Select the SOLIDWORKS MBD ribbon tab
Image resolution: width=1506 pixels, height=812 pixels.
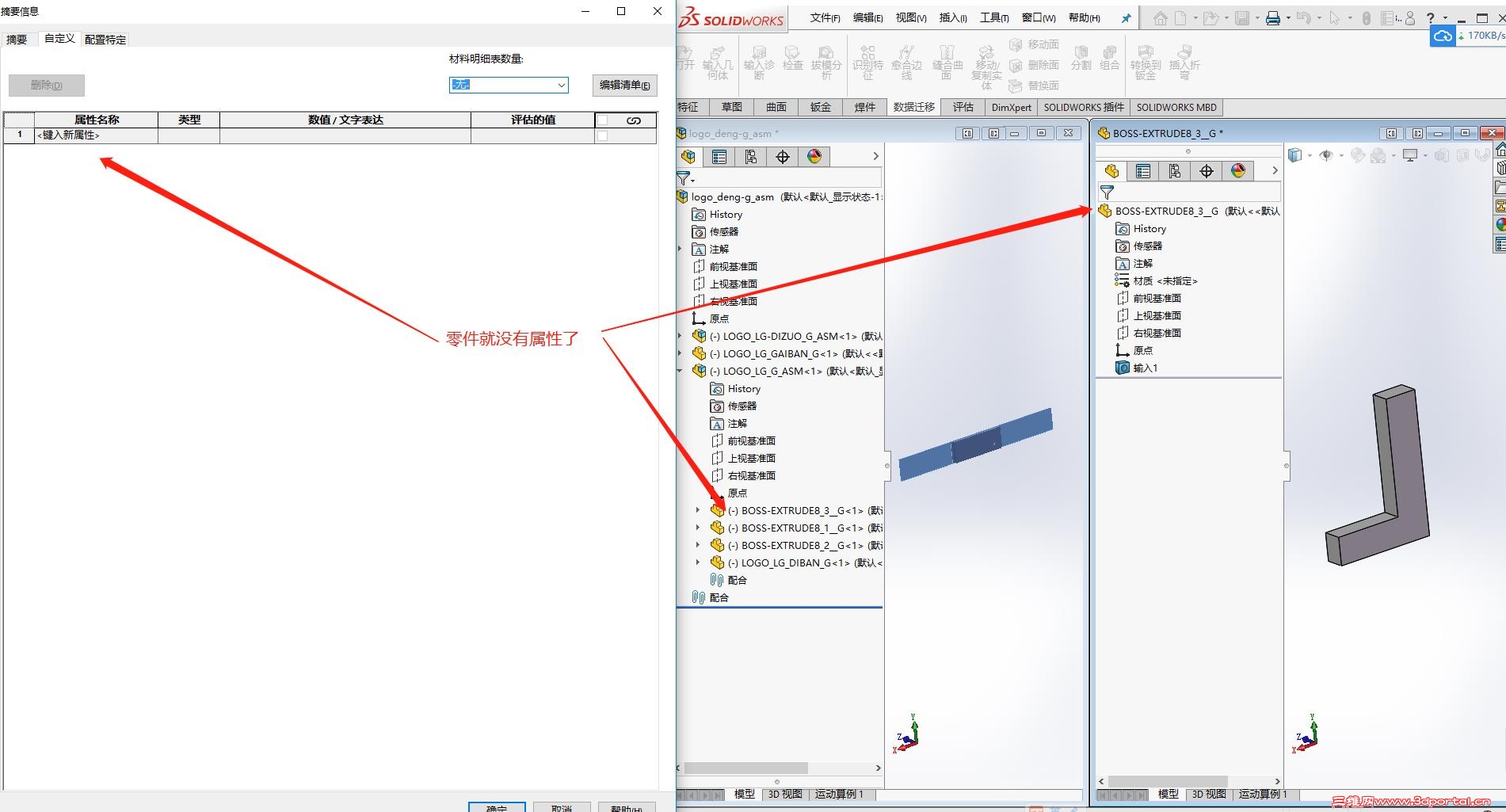[1176, 108]
